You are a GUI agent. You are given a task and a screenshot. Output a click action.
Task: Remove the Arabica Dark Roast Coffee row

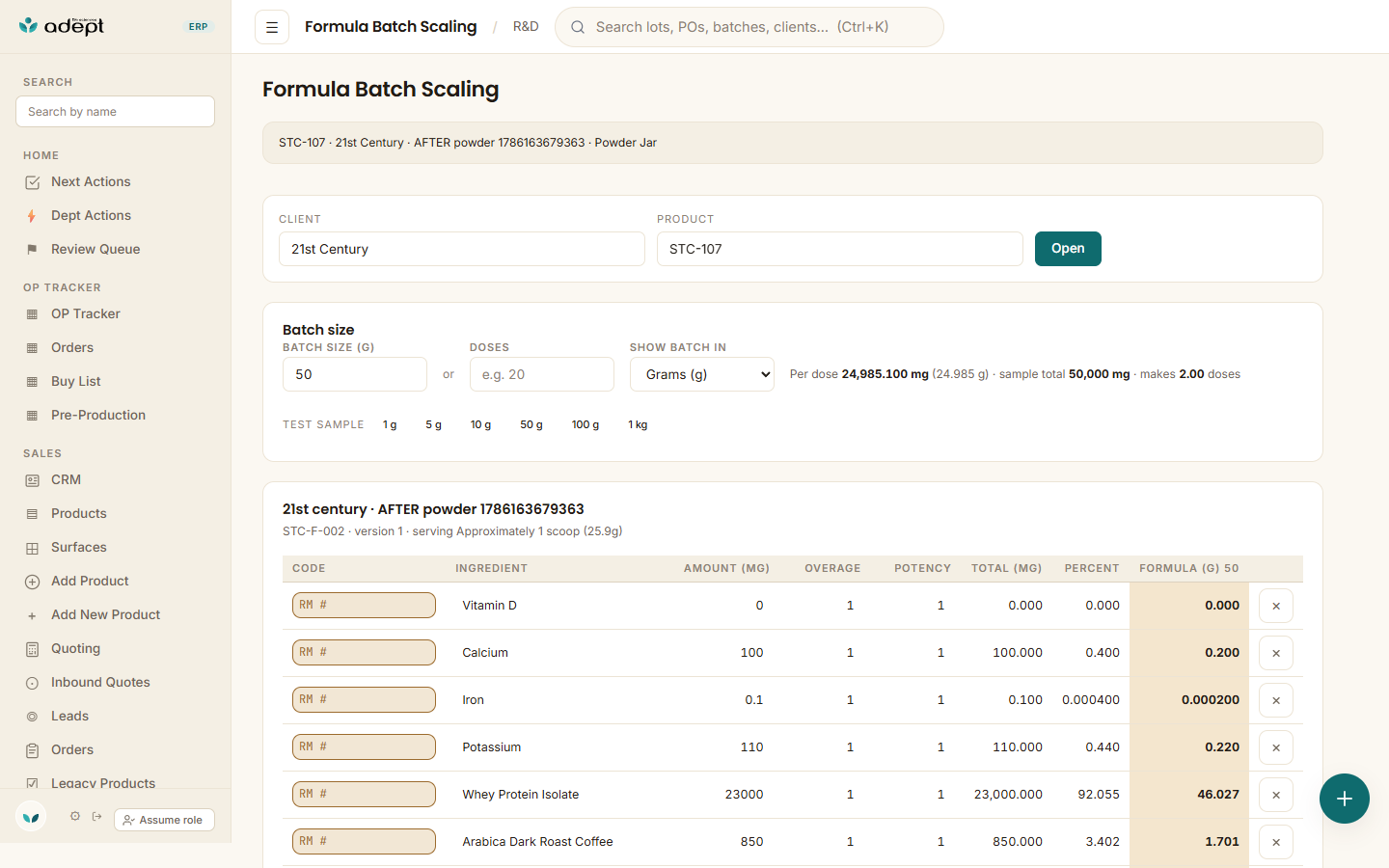(x=1276, y=842)
